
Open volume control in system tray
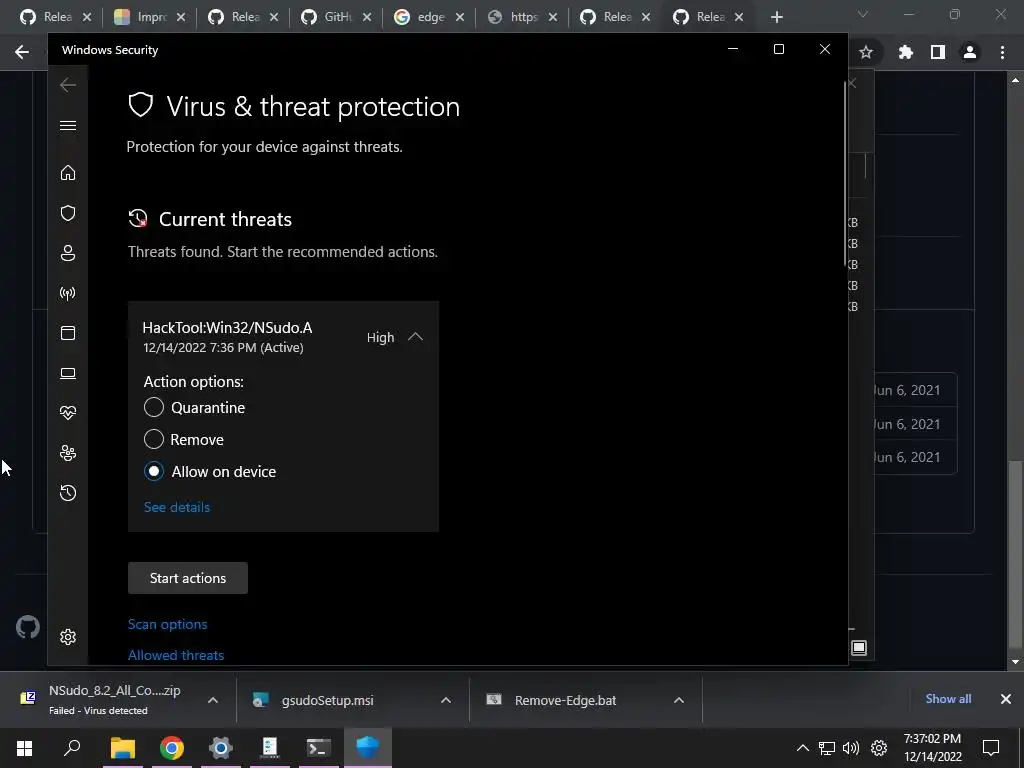(851, 748)
